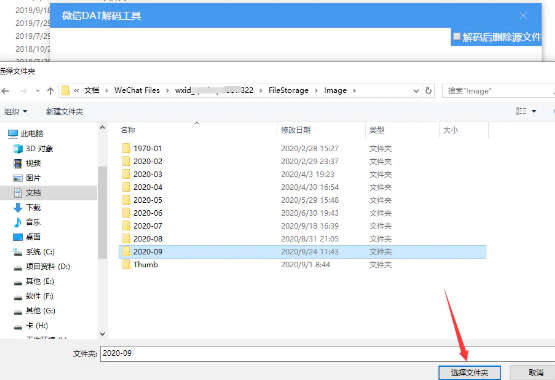The height and width of the screenshot is (380, 555).
Task: Open 卡 (H:) drive
Action: click(x=31, y=326)
